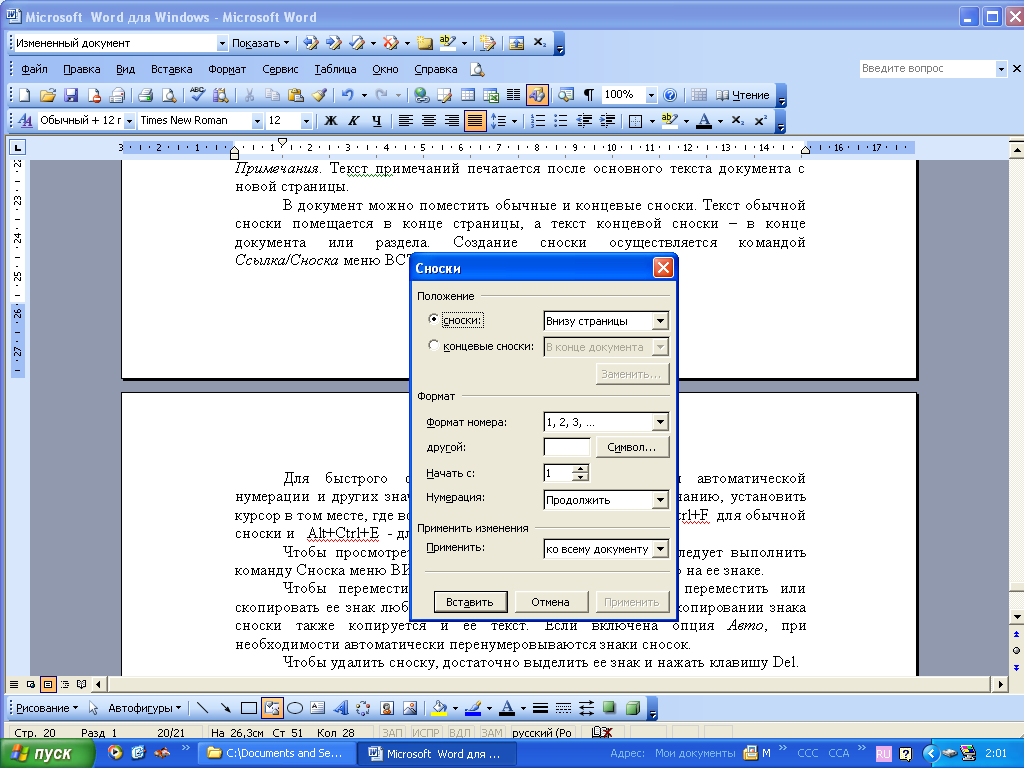The width and height of the screenshot is (1024, 768).
Task: Open the 'Вставка' menu
Action: (x=171, y=70)
